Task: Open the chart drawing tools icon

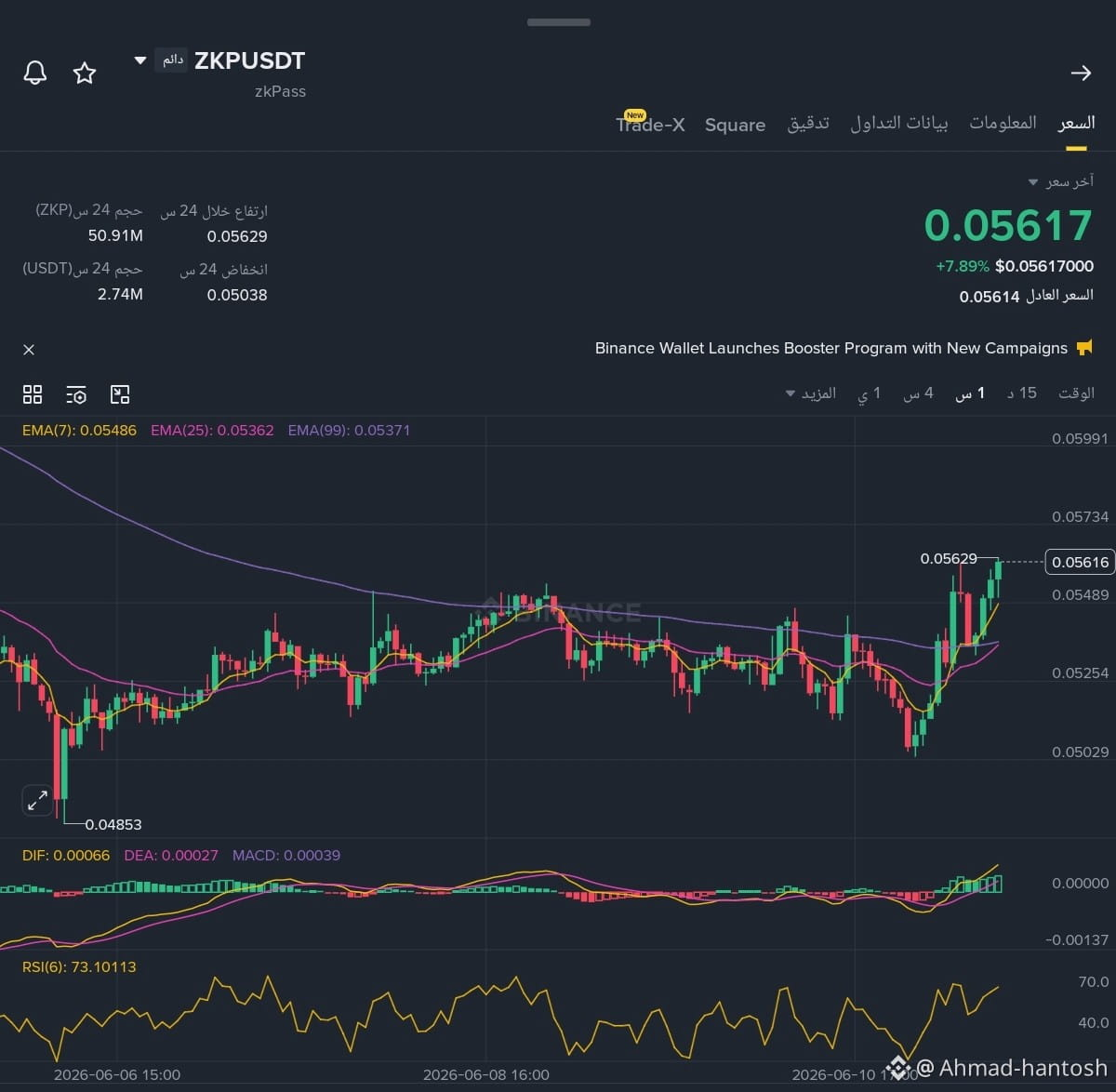Action: pyautogui.click(x=120, y=394)
